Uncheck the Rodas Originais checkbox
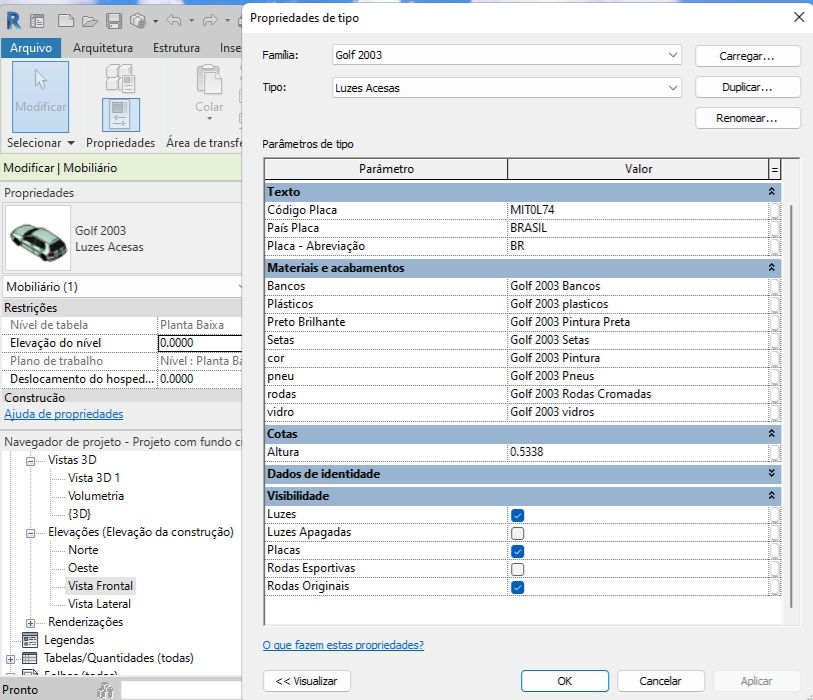This screenshot has height=700, width=813. tap(517, 587)
